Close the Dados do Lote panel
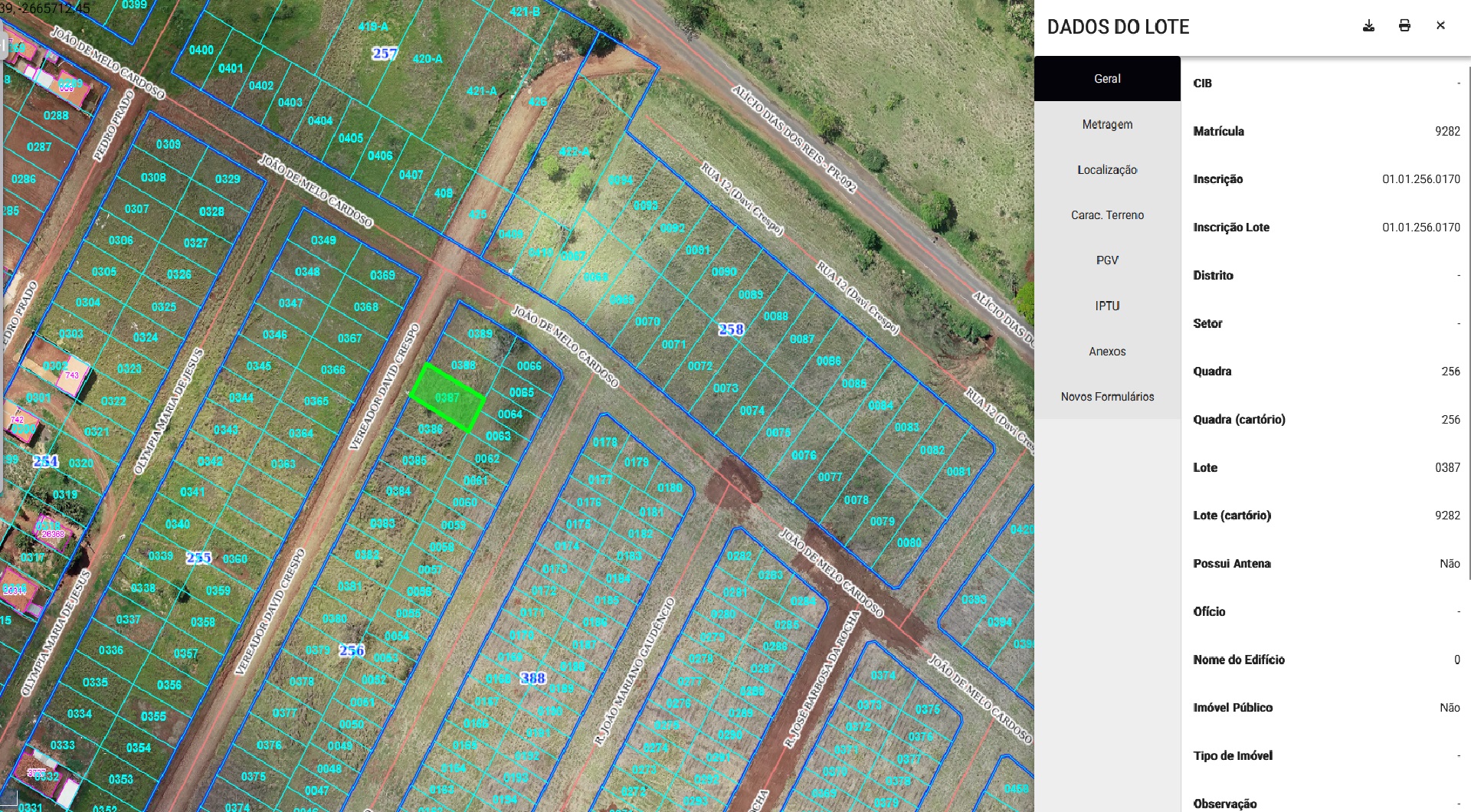The width and height of the screenshot is (1471, 812). point(1440,26)
